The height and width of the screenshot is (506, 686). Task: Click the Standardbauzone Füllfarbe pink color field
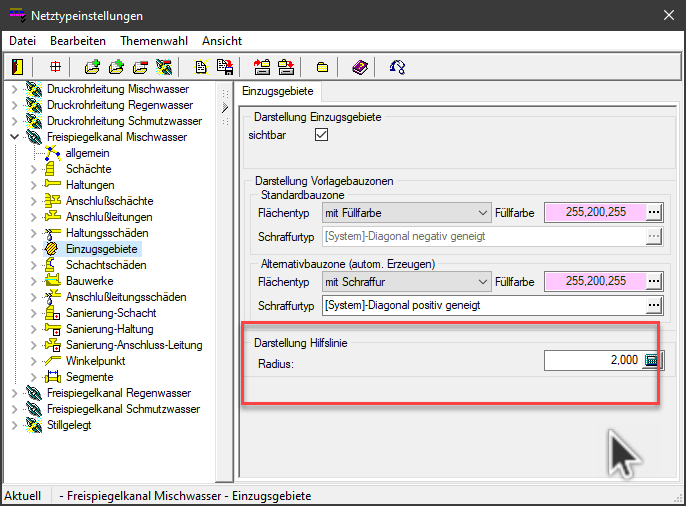[594, 213]
